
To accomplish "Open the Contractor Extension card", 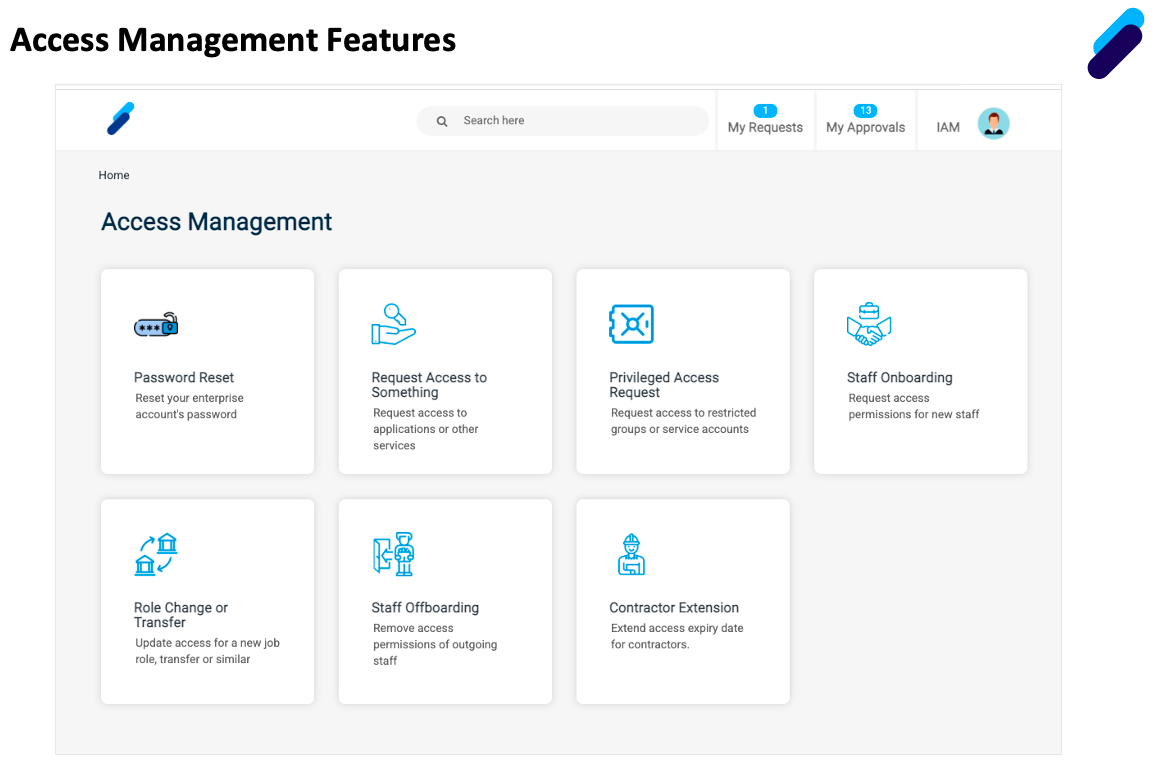I will coord(682,601).
